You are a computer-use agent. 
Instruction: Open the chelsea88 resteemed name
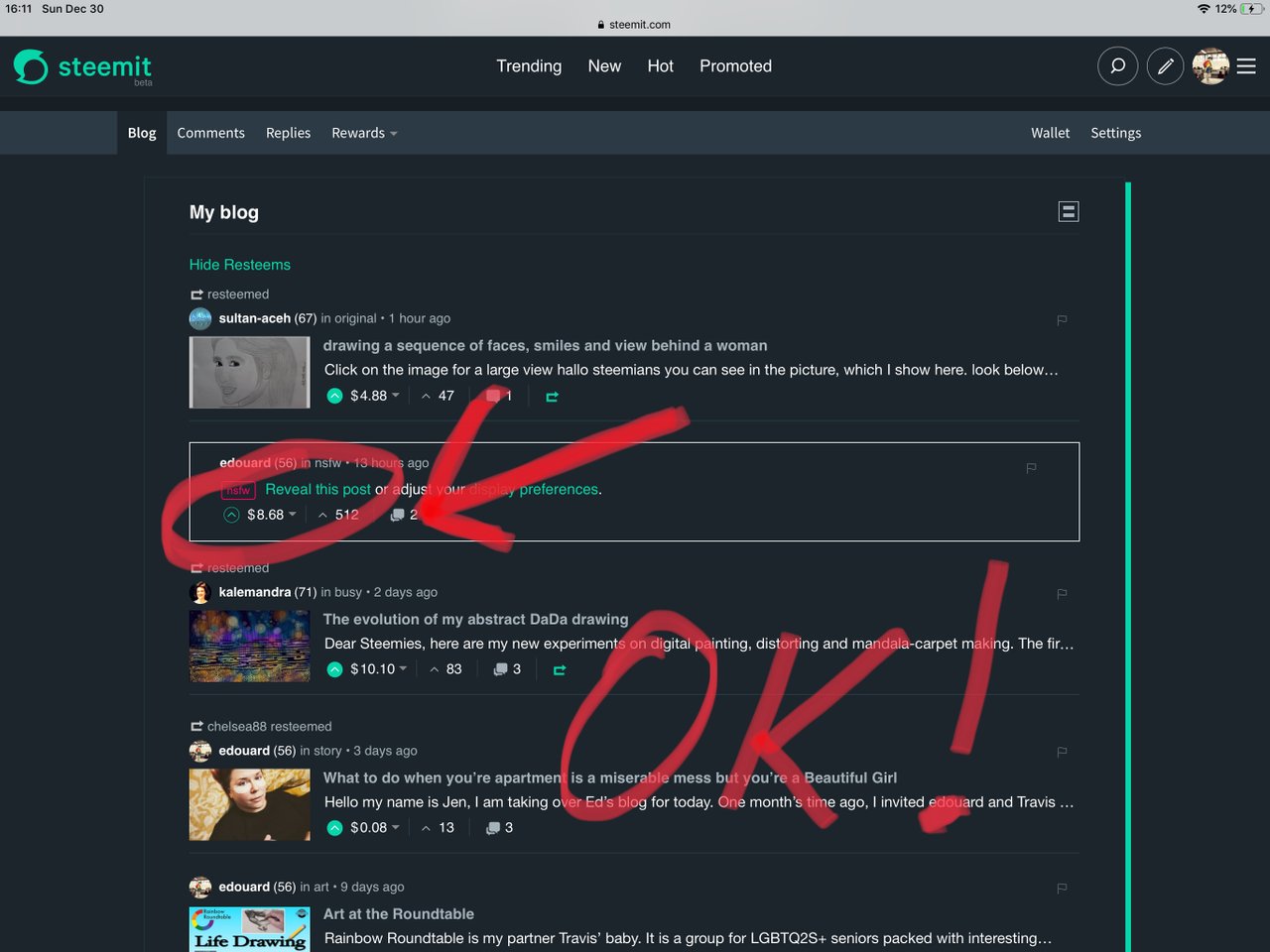[x=237, y=727]
